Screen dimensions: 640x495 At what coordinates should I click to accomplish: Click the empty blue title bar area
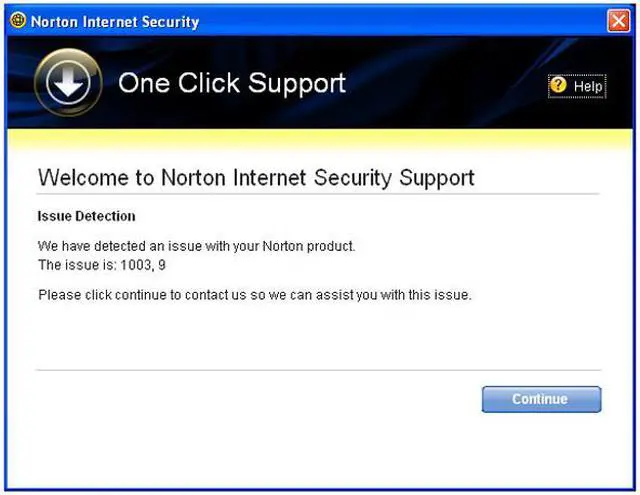click(400, 21)
